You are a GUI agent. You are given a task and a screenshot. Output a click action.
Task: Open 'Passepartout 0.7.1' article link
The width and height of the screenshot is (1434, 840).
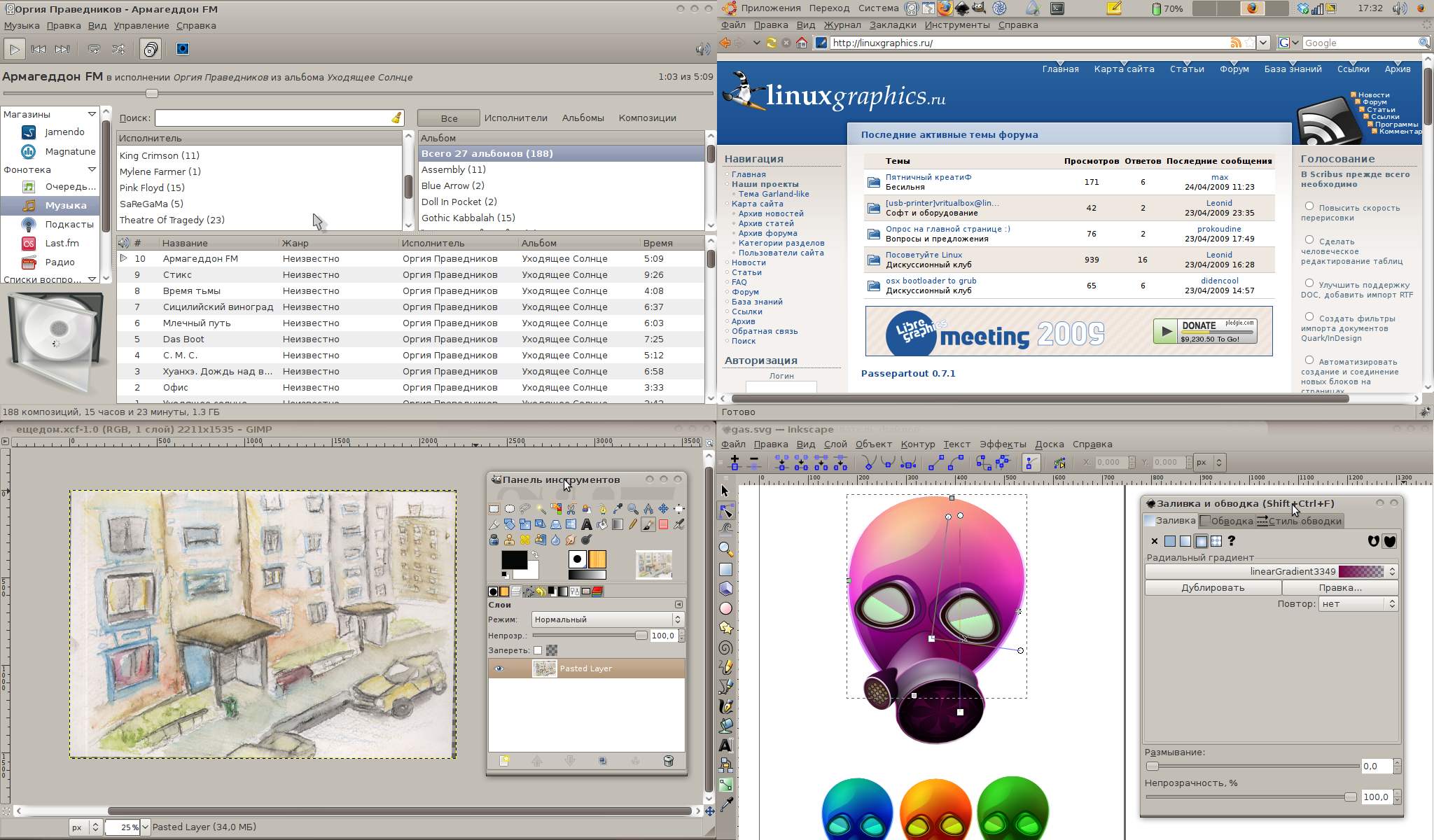coord(908,373)
